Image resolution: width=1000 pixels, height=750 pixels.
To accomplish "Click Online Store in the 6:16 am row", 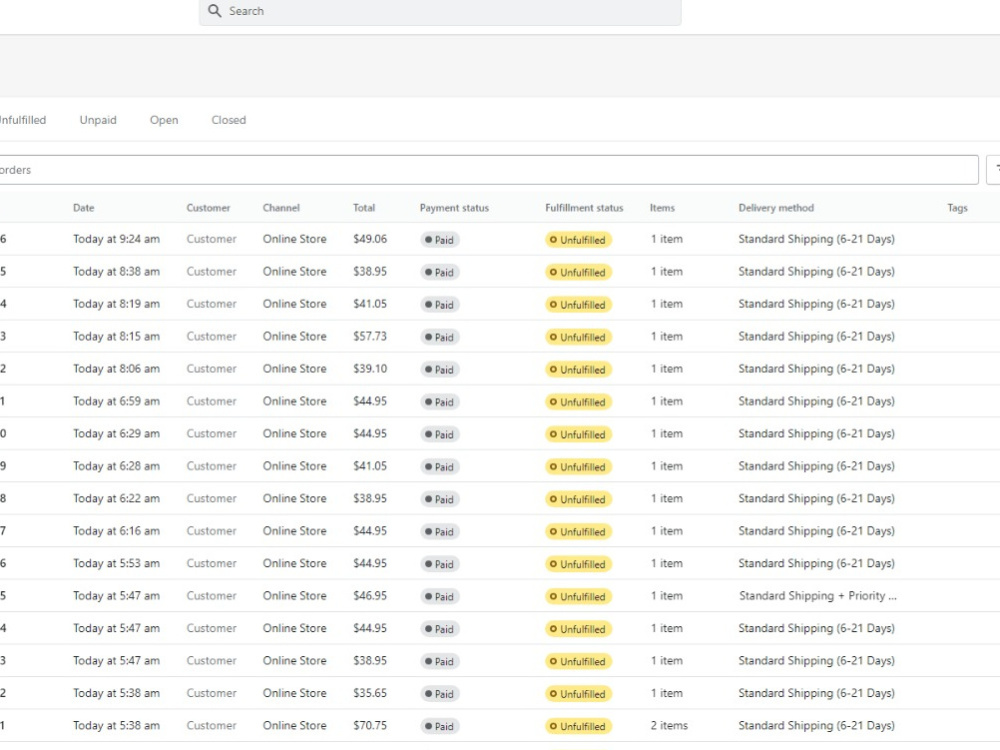I will 295,531.
